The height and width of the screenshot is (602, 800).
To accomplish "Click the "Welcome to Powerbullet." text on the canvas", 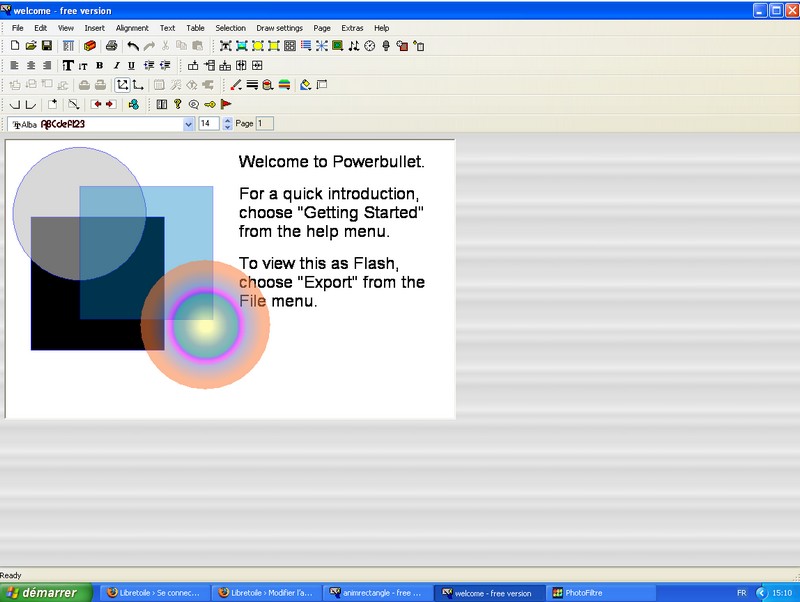I will [332, 162].
